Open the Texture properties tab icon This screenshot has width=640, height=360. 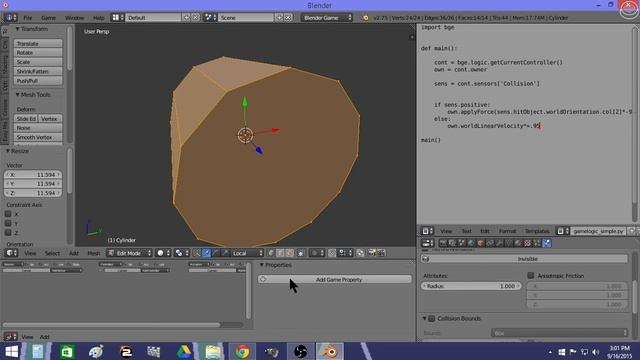click(x=527, y=243)
